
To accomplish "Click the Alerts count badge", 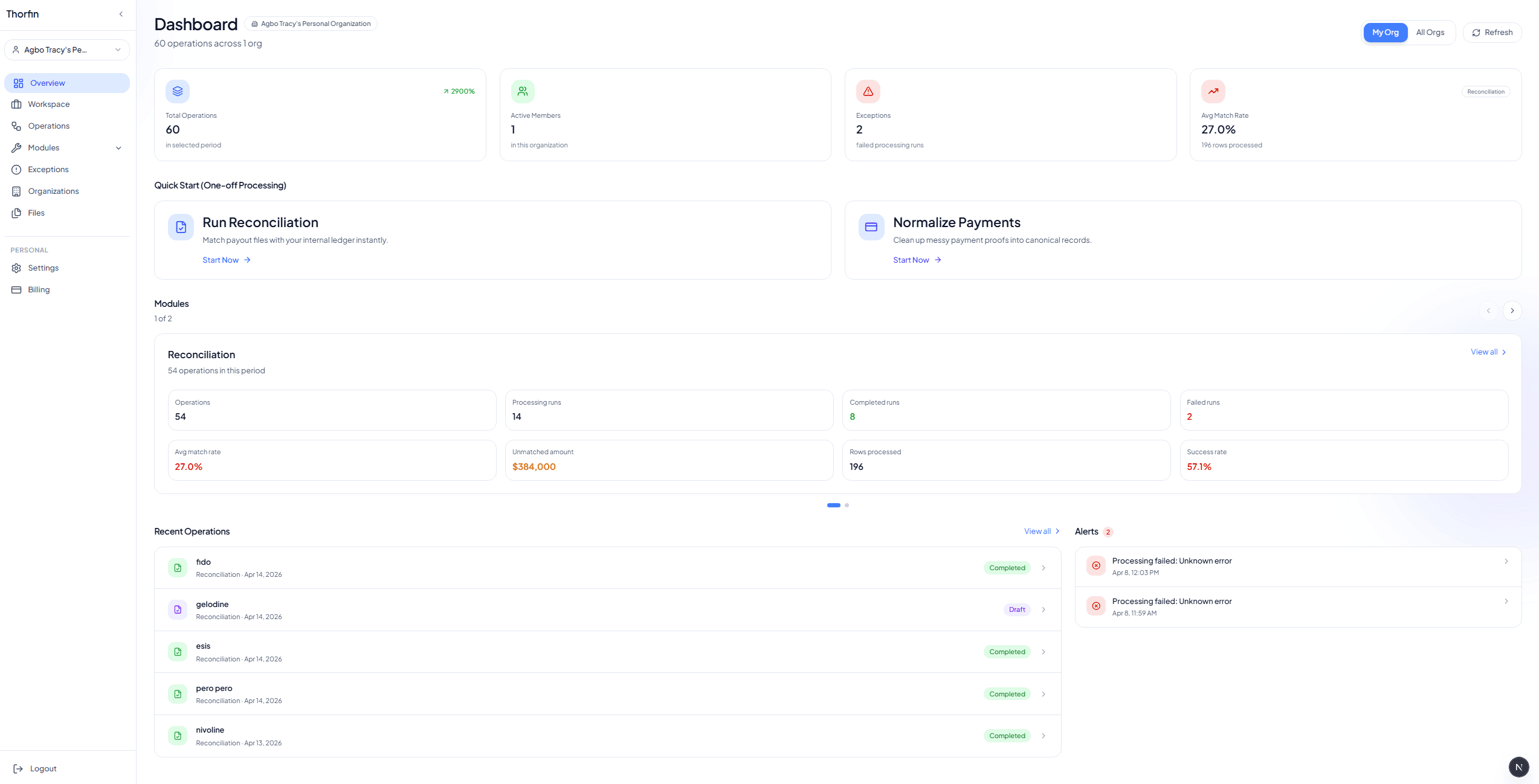I will pyautogui.click(x=1108, y=532).
